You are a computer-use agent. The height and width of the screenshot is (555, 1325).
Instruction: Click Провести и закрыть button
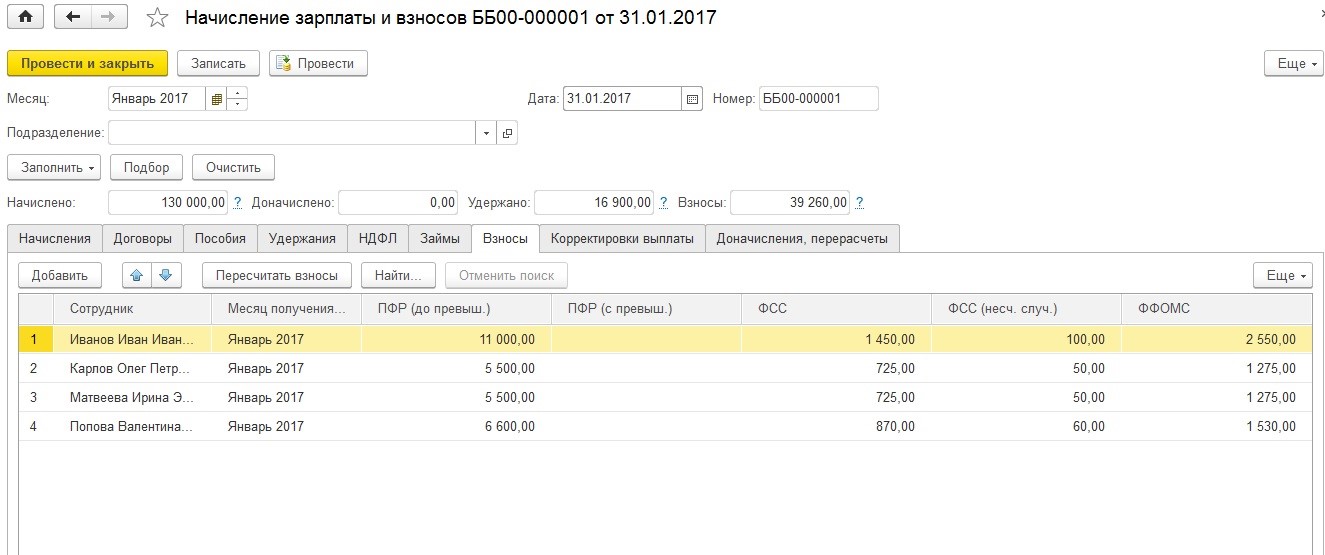pyautogui.click(x=88, y=63)
